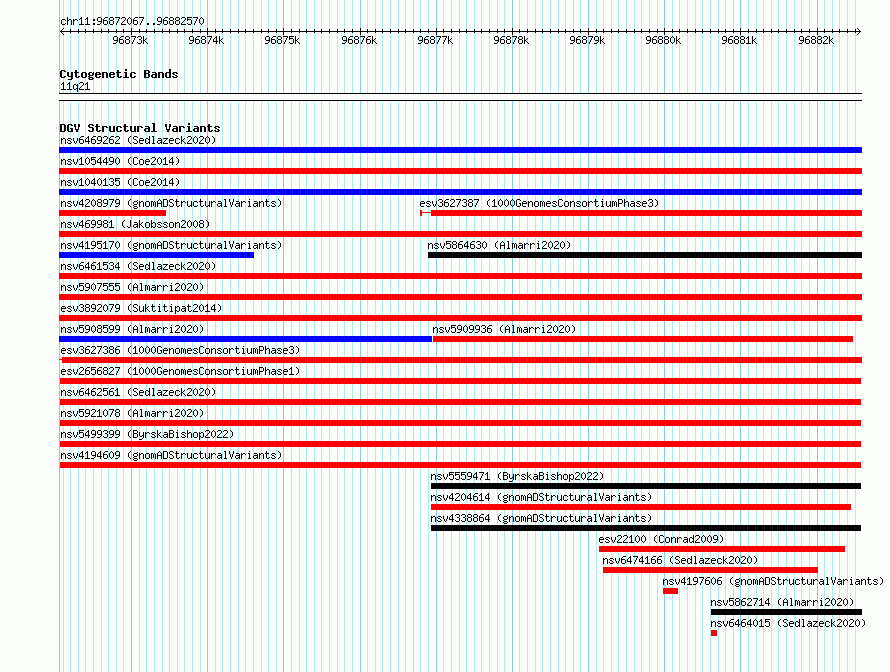Select the blue bar under nsv4195170
The image size is (890, 672).
(156, 255)
